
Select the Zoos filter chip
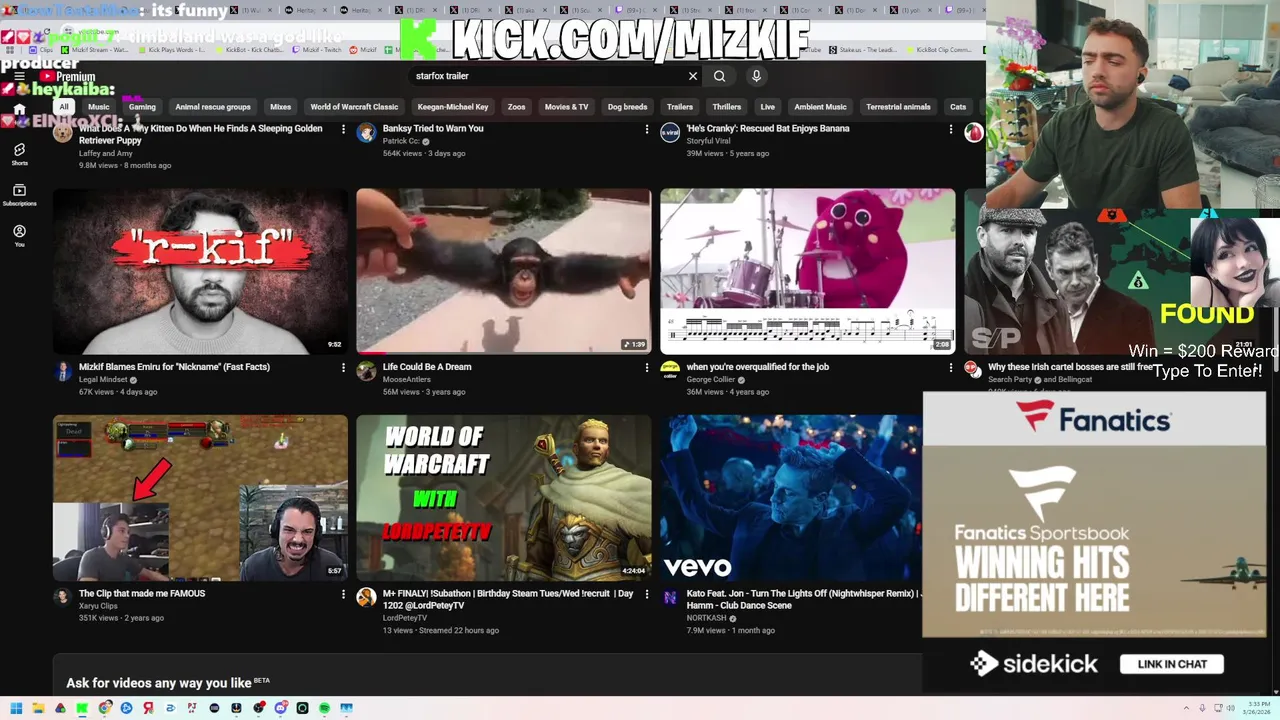pyautogui.click(x=516, y=107)
